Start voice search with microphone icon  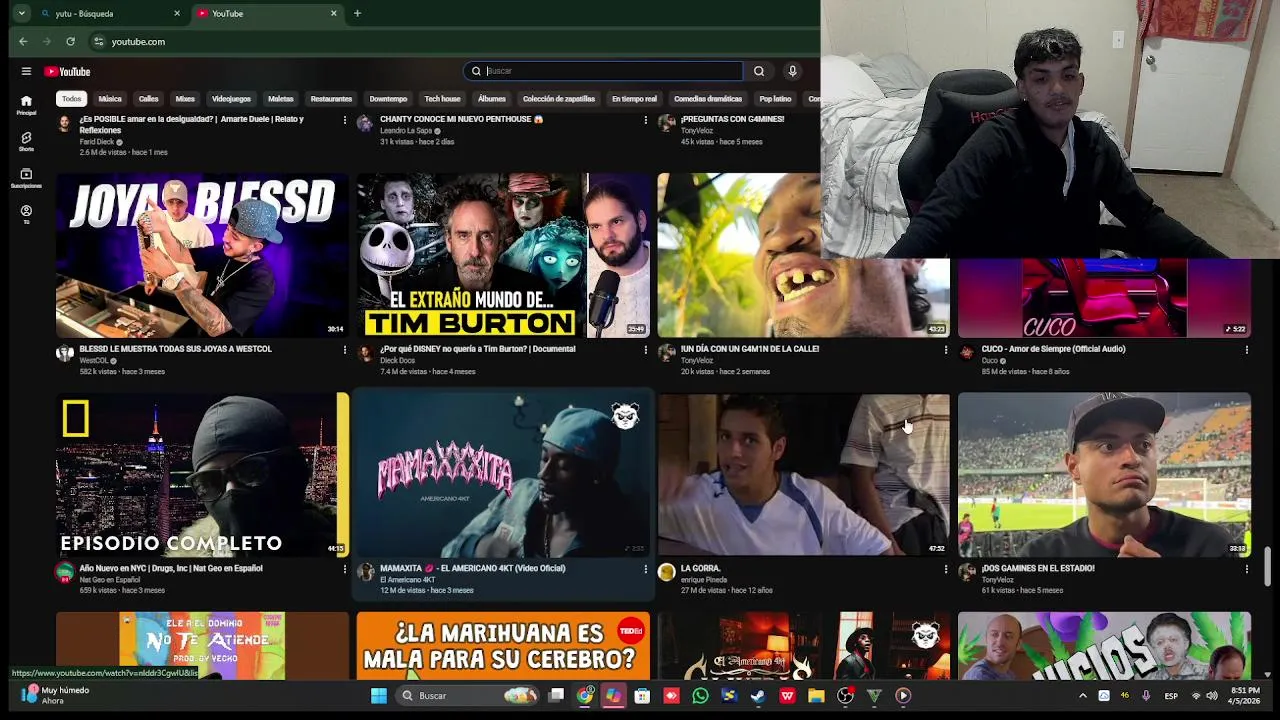point(792,71)
